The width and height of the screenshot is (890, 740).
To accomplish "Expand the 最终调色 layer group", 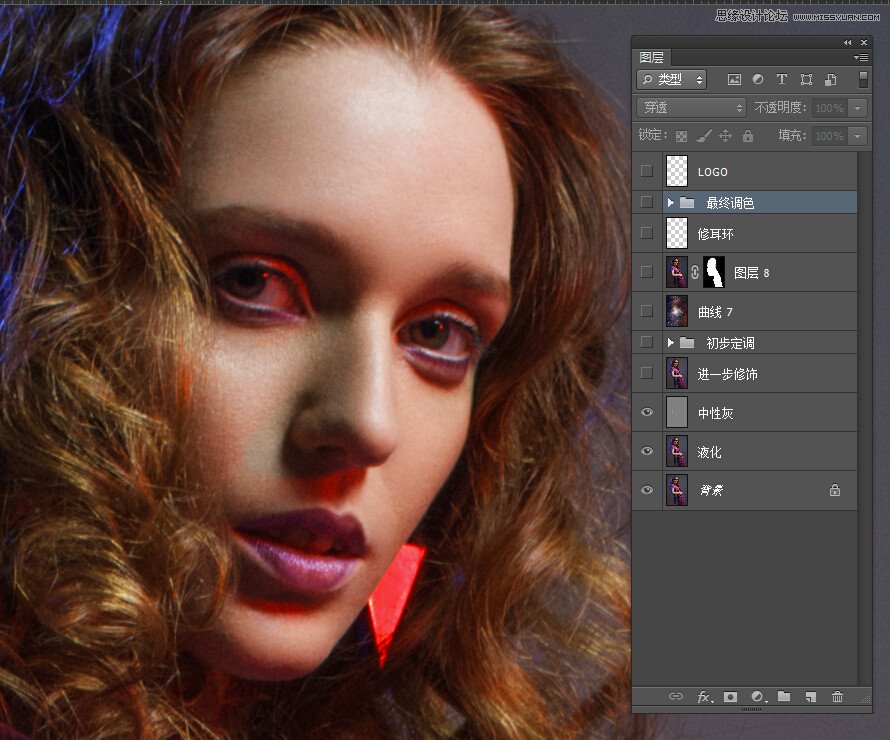I will (671, 203).
